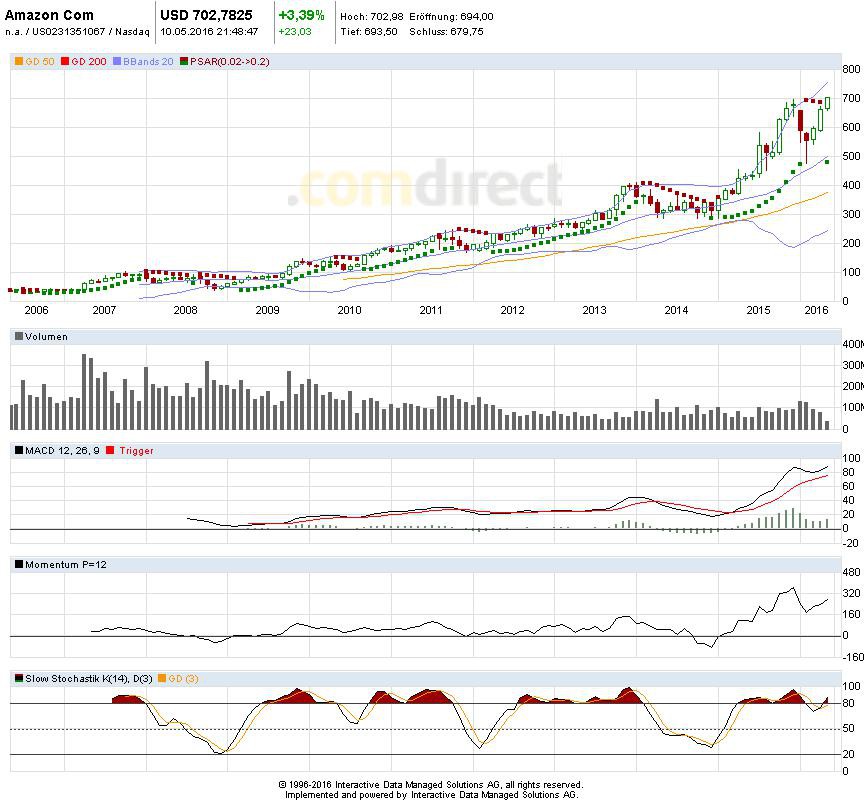
Task: Click the blue BBands 20 legend swatch
Action: [118, 62]
